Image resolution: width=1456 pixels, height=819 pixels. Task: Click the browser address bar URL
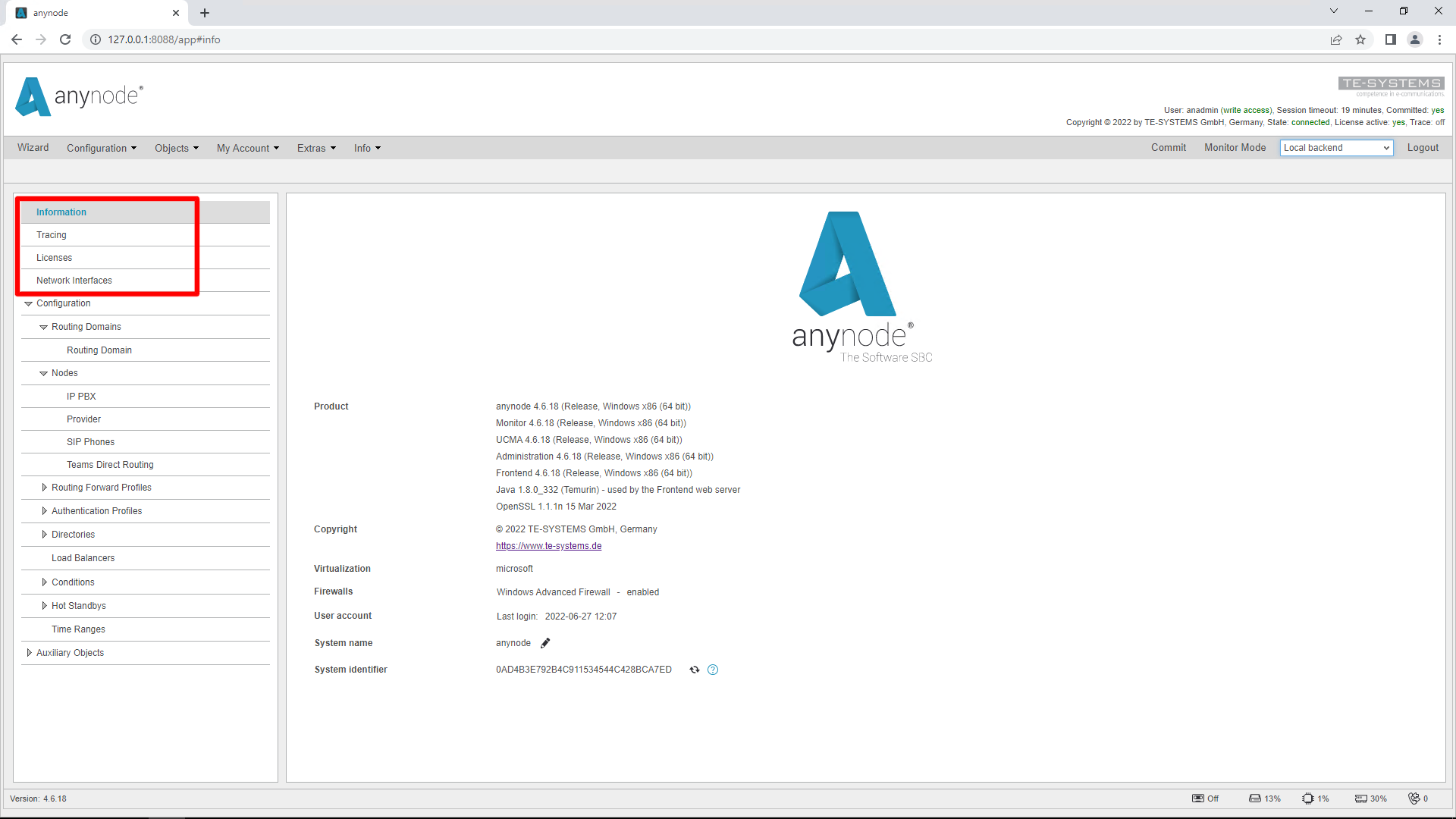[164, 39]
